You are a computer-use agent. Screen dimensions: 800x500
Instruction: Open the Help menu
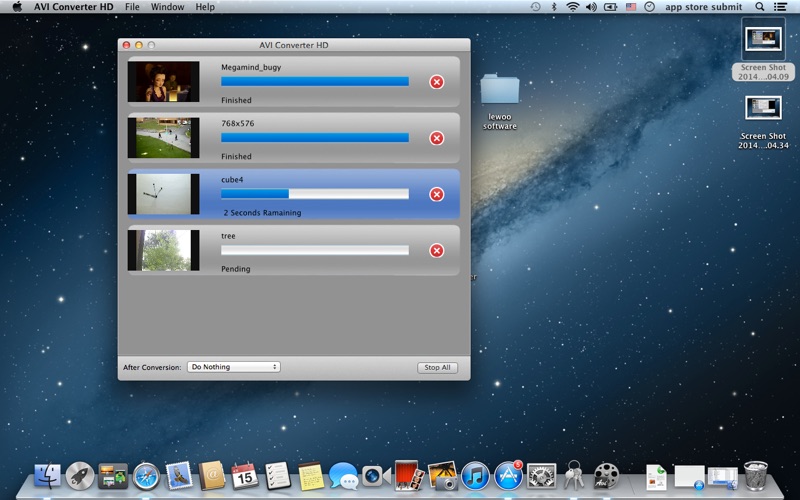[205, 7]
